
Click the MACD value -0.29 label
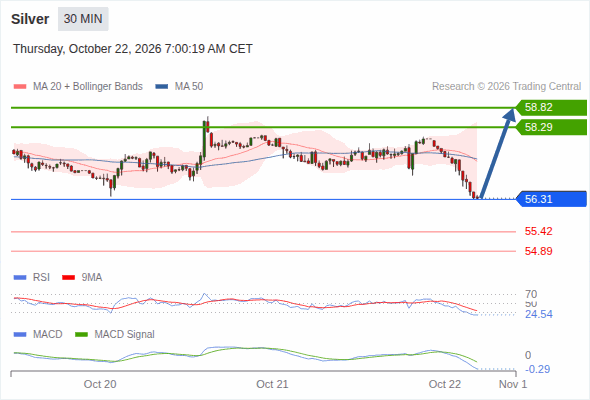tap(538, 369)
